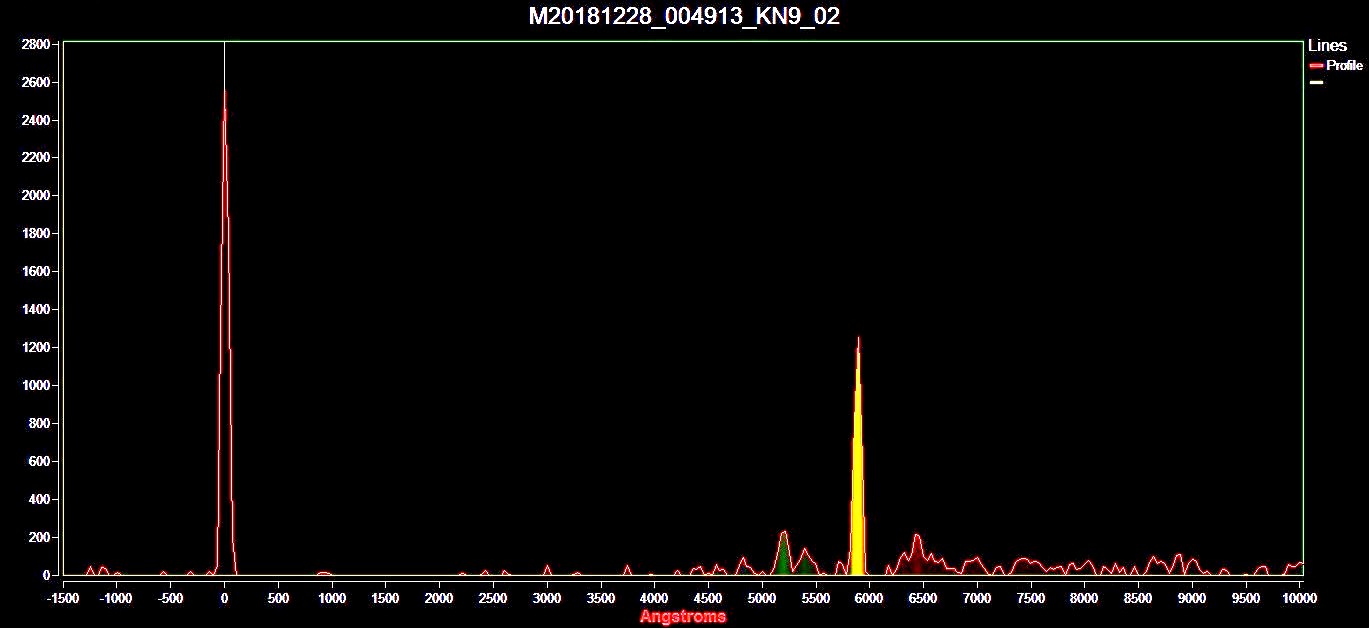1369x629 pixels.
Task: Click the 9500 x-axis label
Action: coord(1246,598)
